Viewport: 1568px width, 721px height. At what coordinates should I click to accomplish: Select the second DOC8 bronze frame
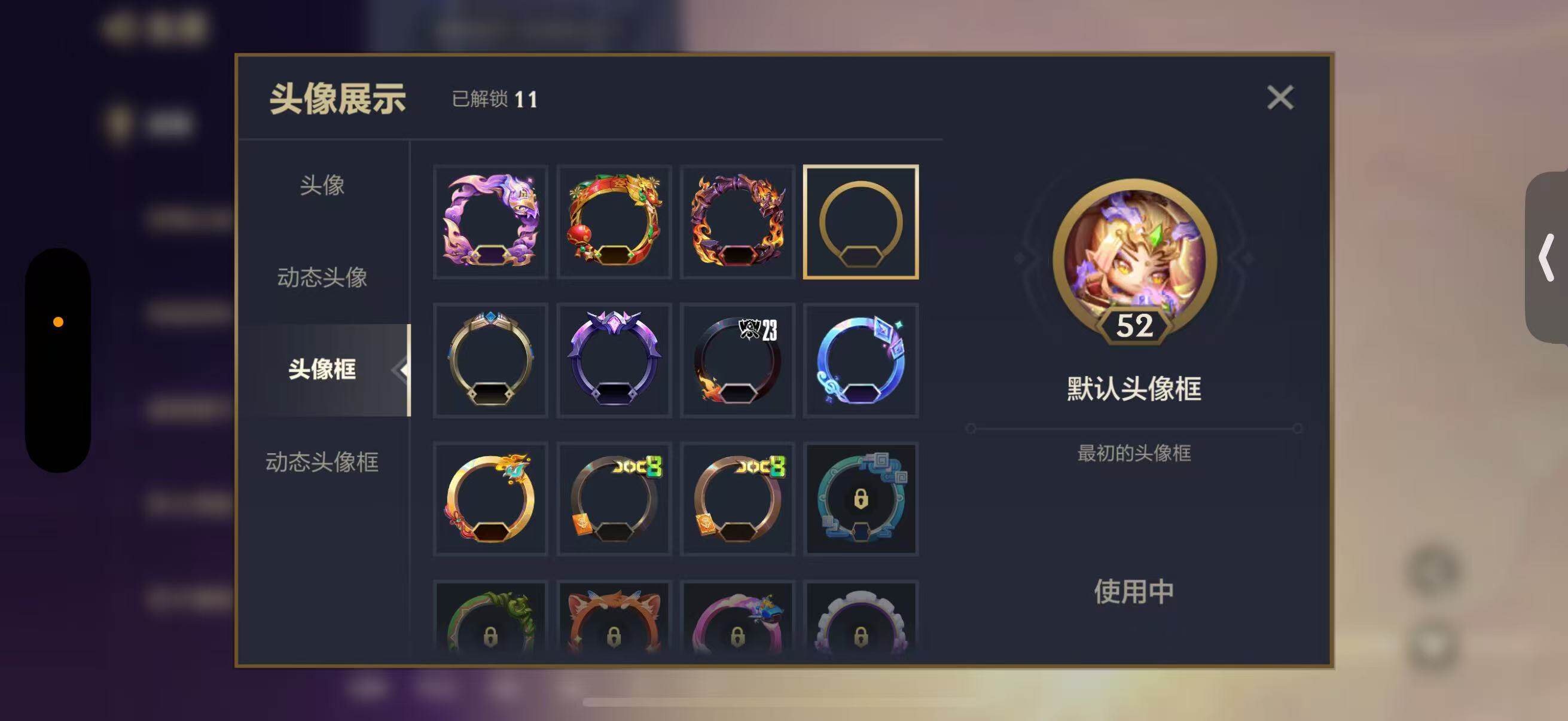tap(738, 499)
